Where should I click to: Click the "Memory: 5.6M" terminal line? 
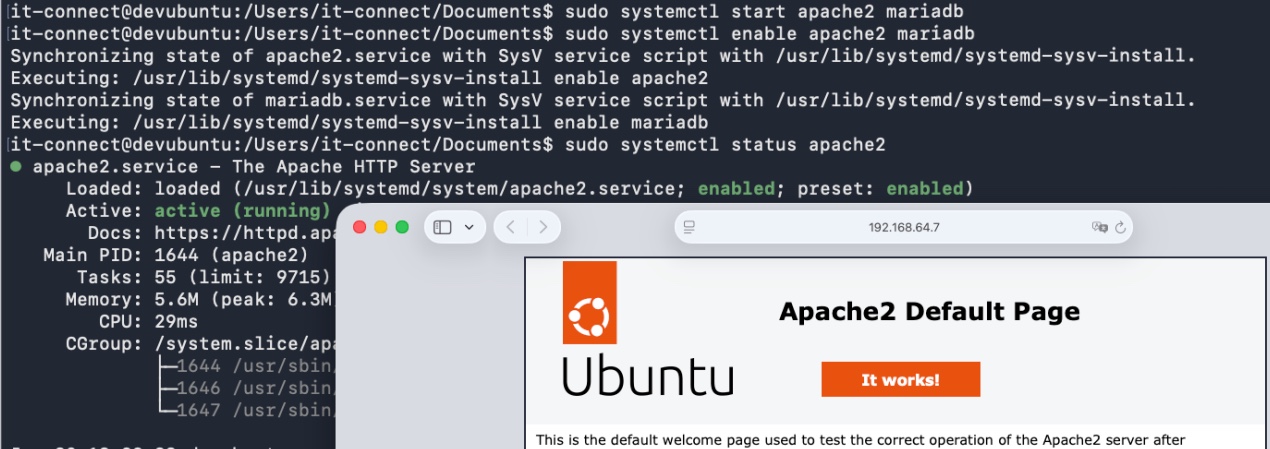click(x=199, y=298)
